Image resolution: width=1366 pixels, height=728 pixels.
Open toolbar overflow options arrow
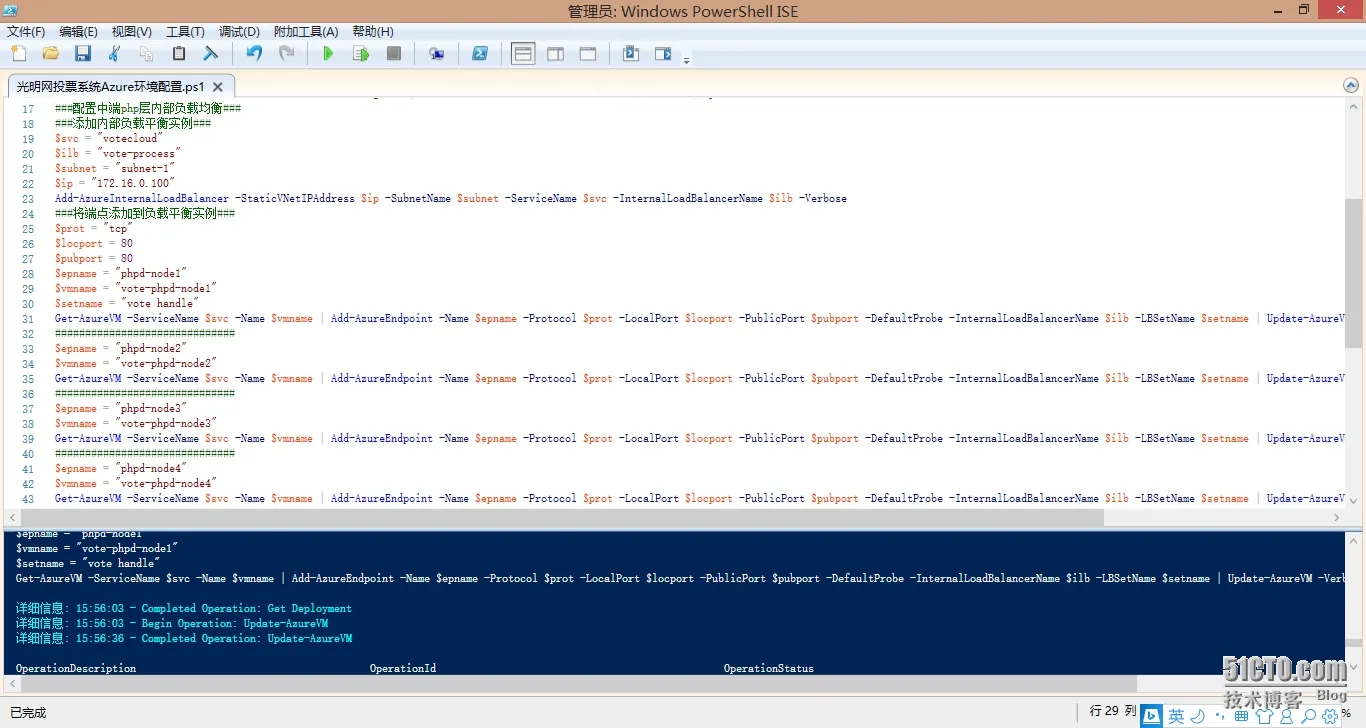686,61
